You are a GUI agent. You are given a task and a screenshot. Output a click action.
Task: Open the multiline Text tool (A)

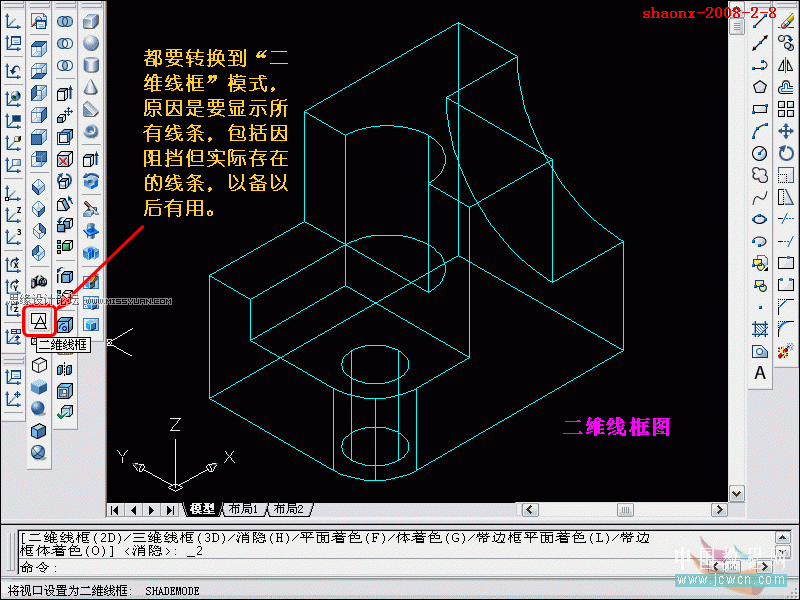point(760,373)
